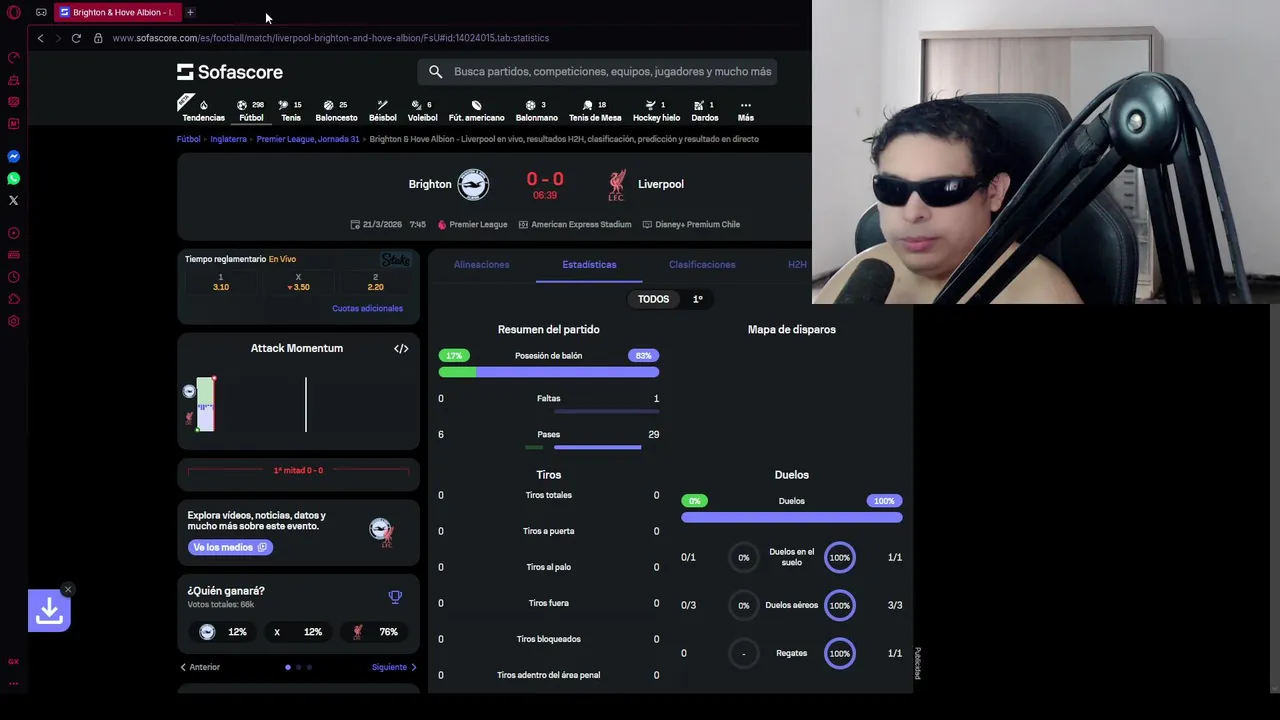The image size is (1280, 720).
Task: Open Baloncesto sport category
Action: pos(336,110)
